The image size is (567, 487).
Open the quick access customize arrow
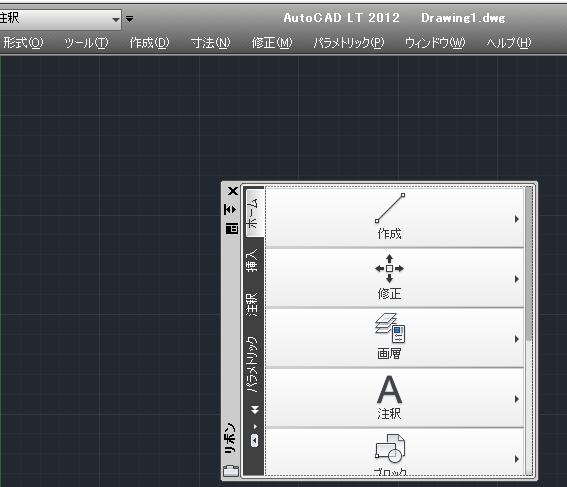129,18
